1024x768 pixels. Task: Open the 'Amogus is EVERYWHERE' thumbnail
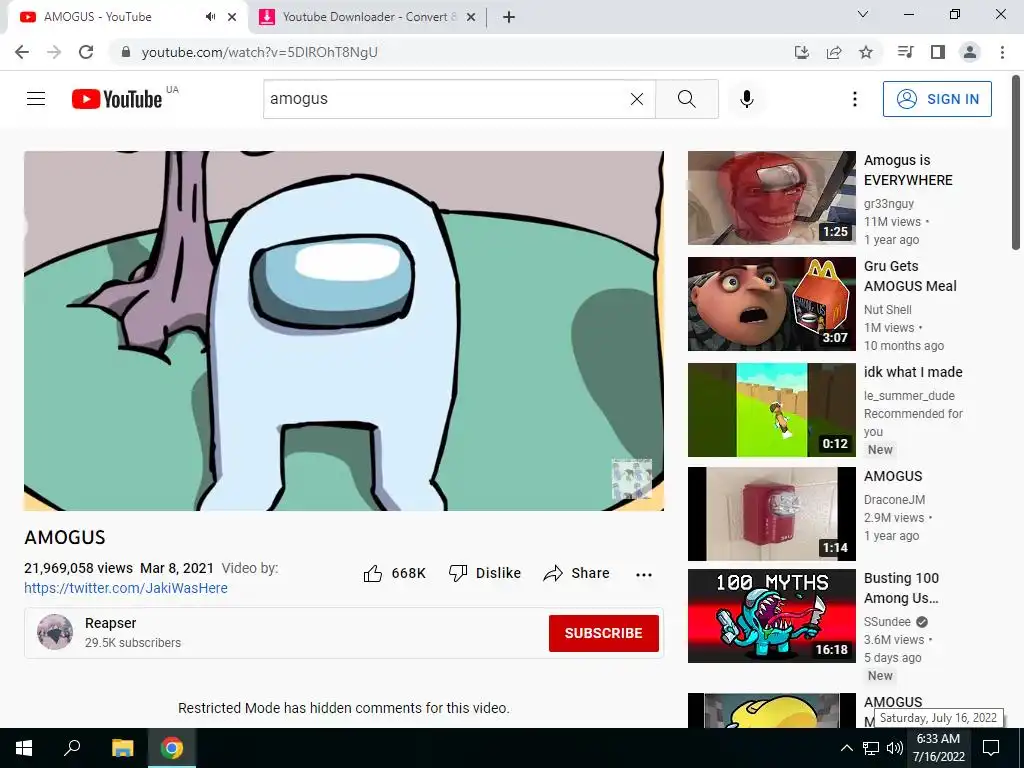pos(771,198)
